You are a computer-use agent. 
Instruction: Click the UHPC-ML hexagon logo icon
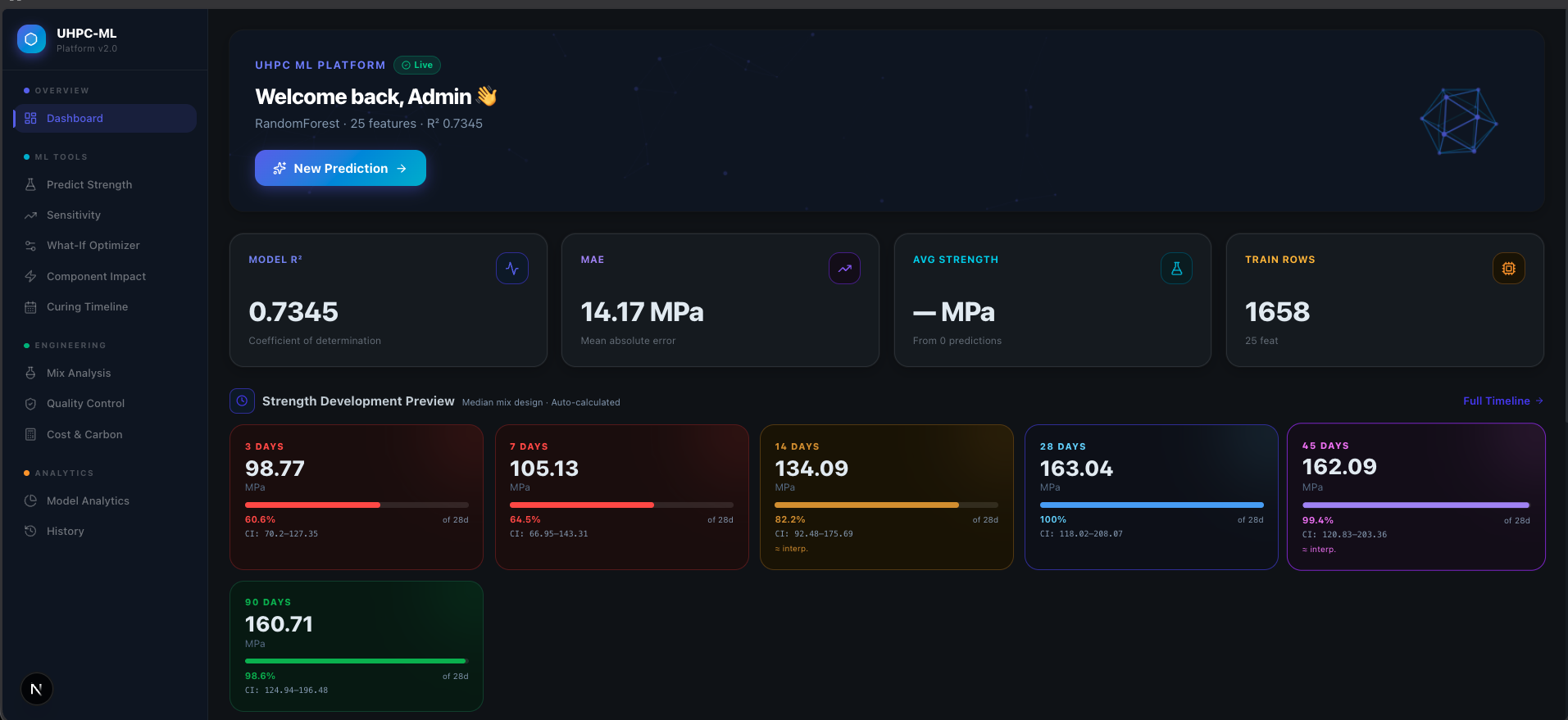click(x=31, y=39)
